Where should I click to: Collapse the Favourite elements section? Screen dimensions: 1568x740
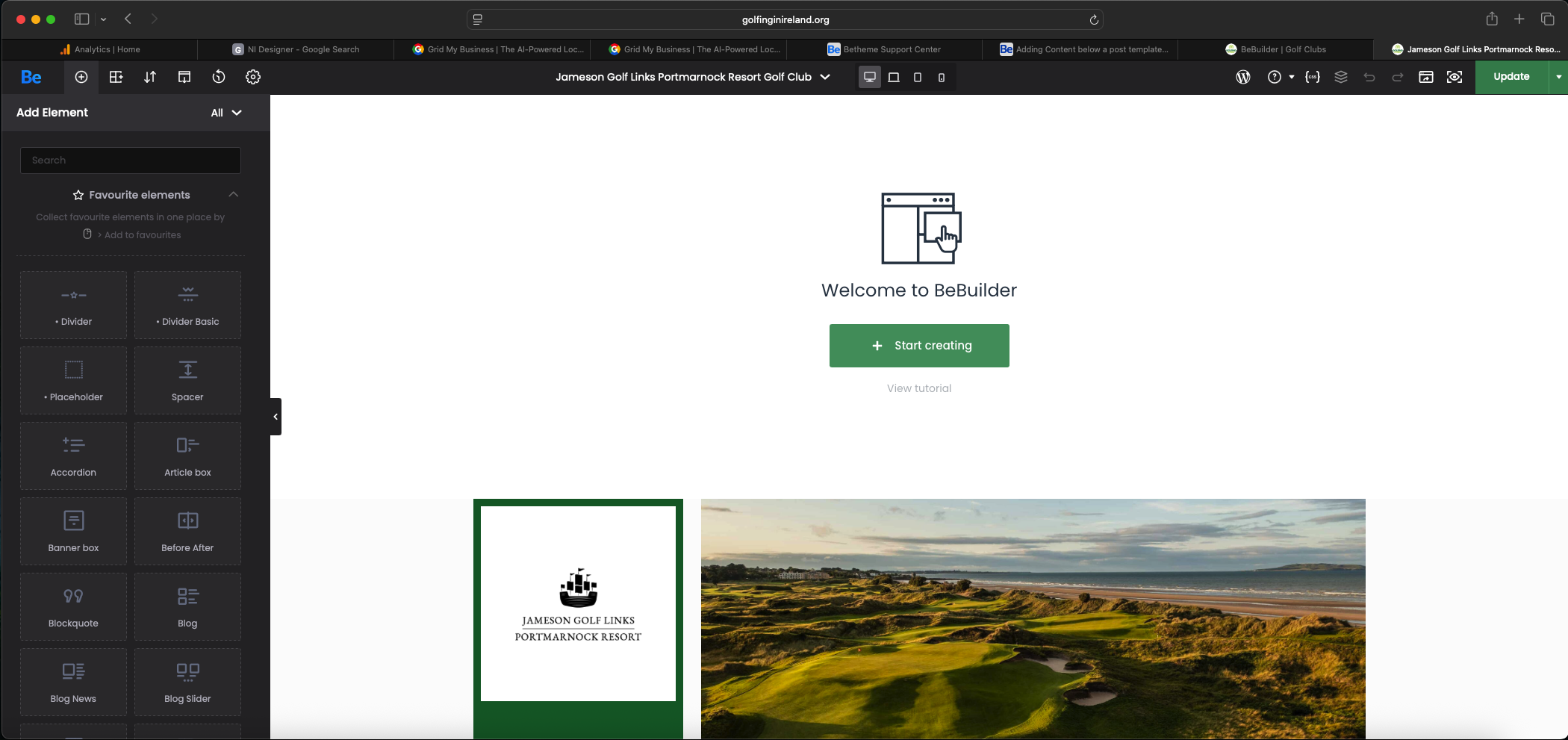234,195
